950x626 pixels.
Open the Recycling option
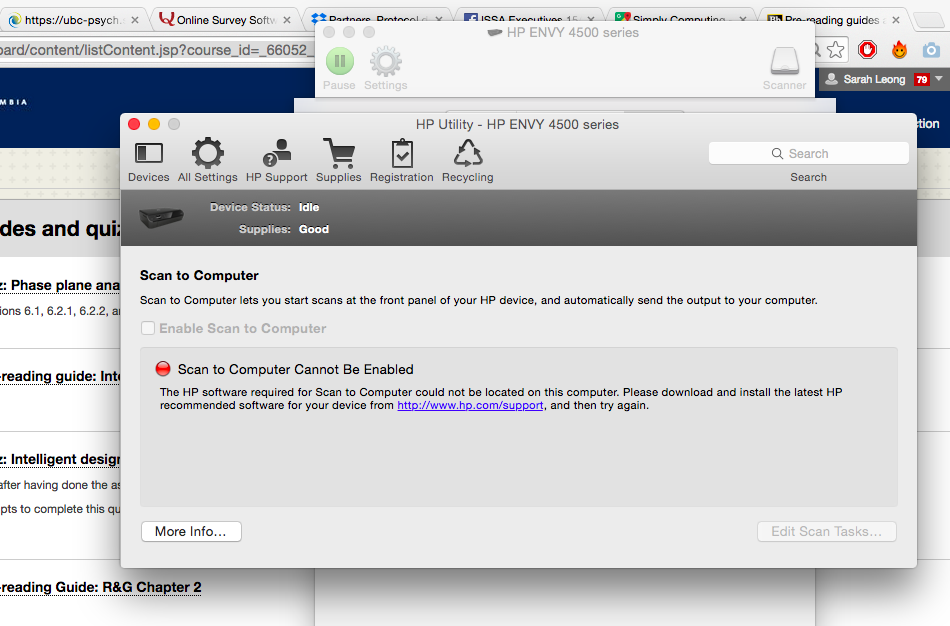click(468, 161)
